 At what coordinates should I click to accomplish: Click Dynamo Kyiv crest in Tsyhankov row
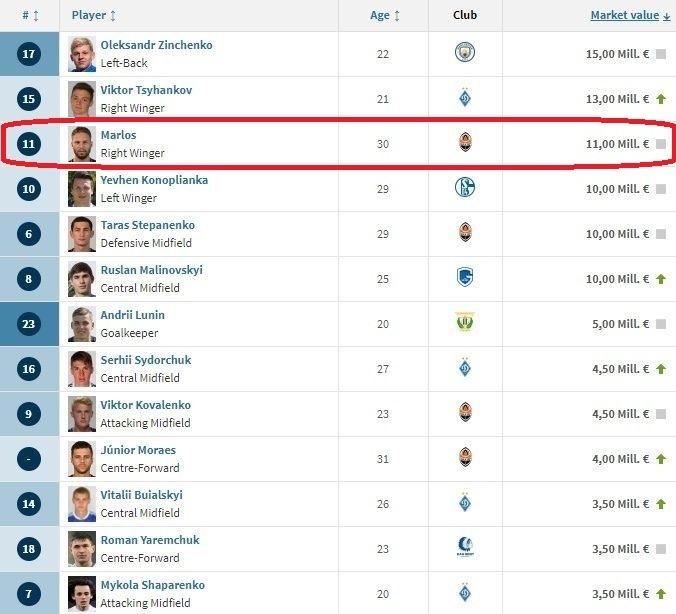click(465, 98)
